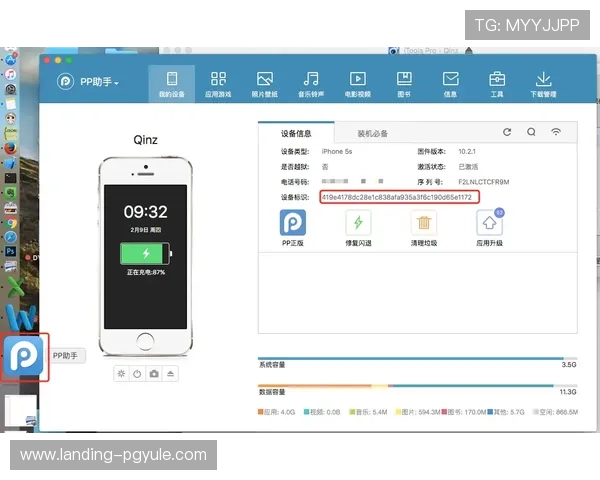Launch PP正版 app icon
600x480 pixels.
click(293, 223)
